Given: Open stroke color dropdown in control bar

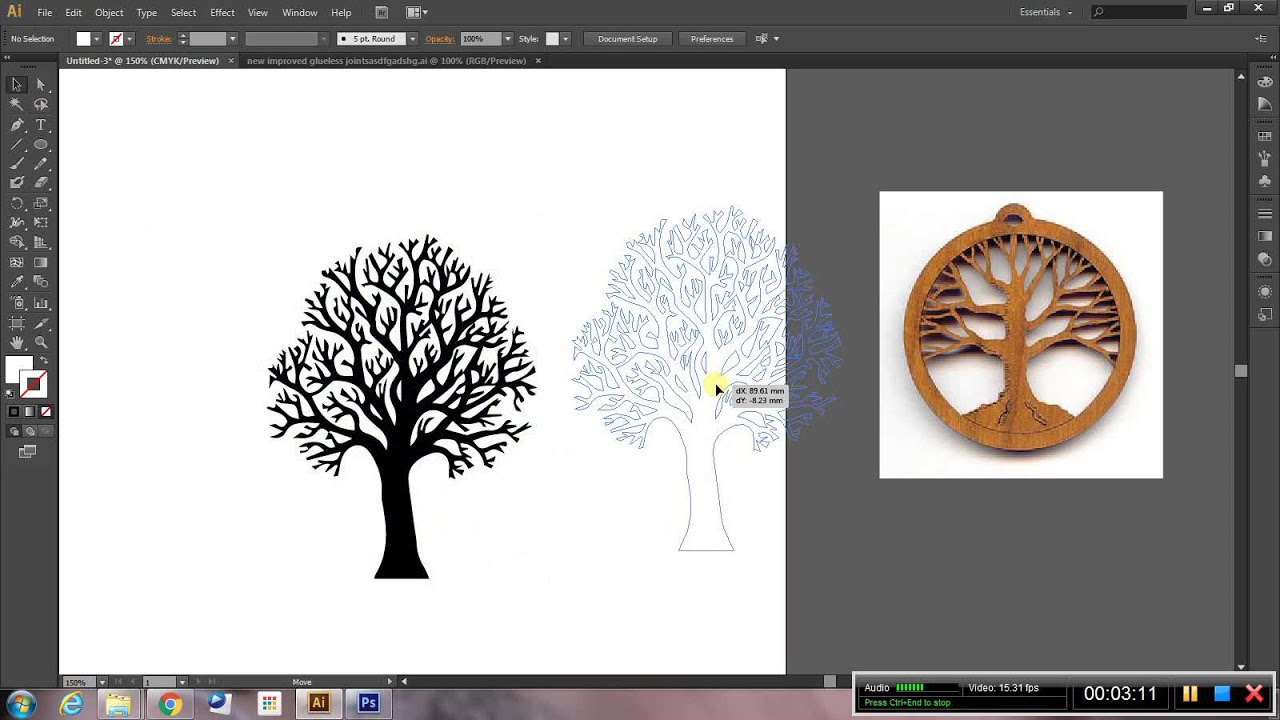Looking at the screenshot, I should click(130, 39).
